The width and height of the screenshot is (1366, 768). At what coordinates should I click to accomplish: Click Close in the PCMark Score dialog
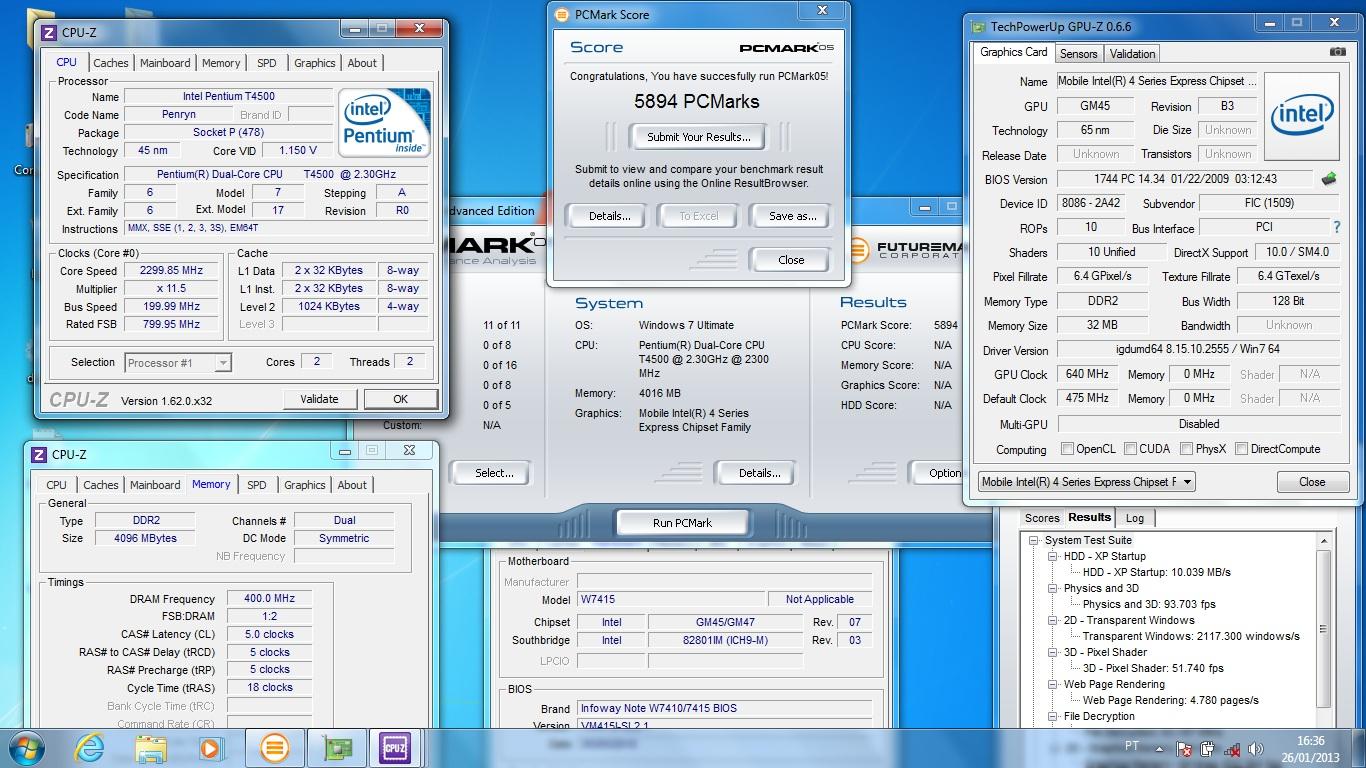(791, 260)
